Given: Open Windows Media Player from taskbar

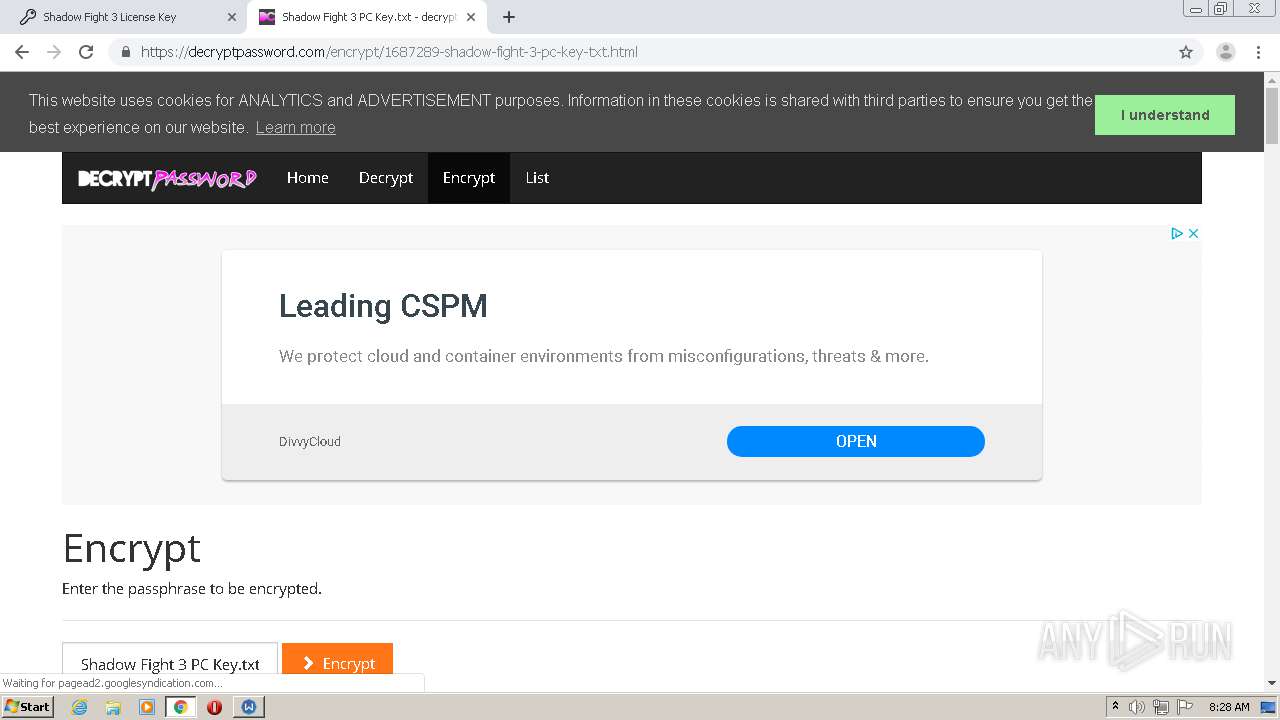Looking at the screenshot, I should [x=147, y=707].
